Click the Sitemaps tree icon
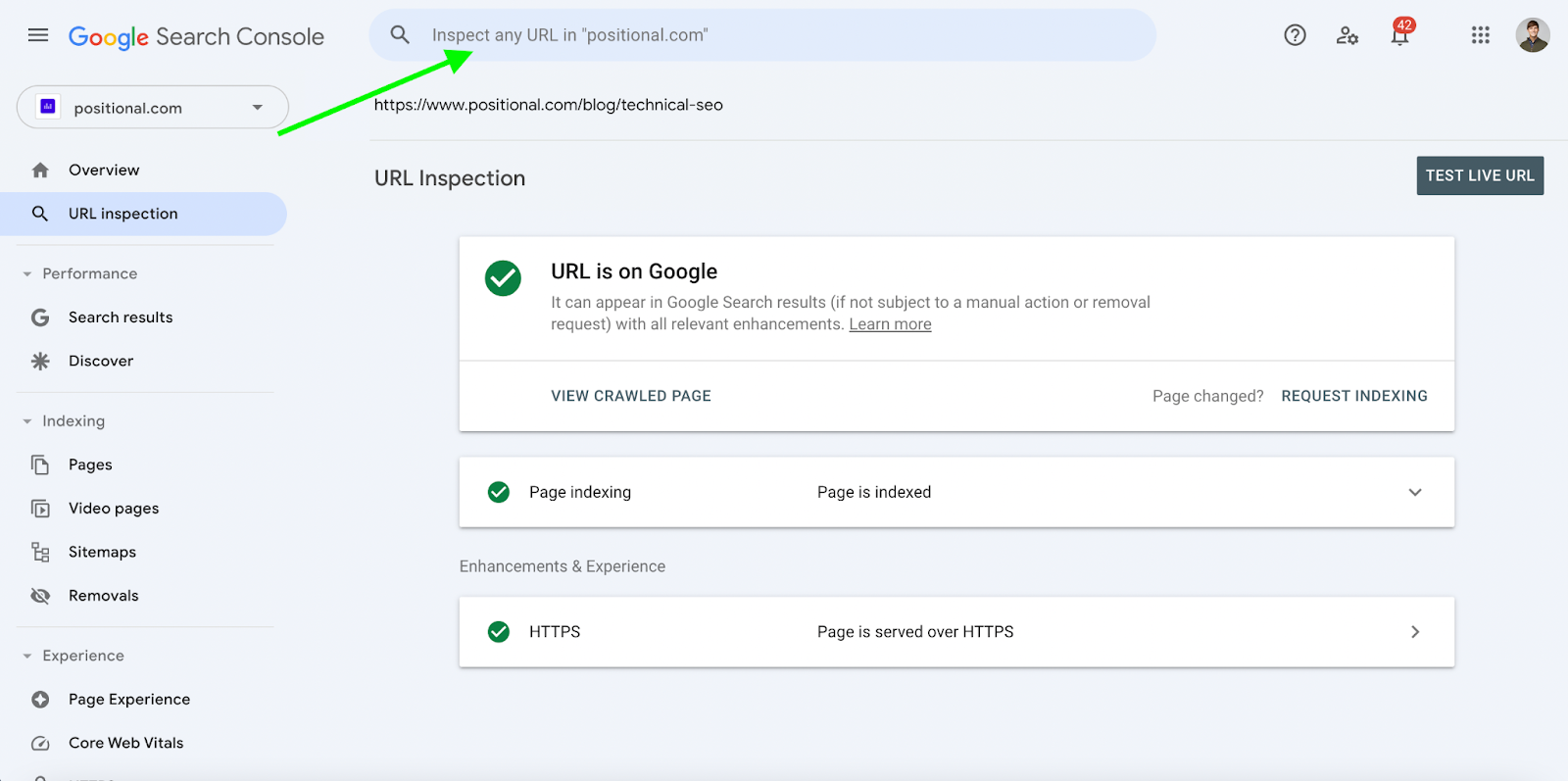Screen dimensions: 1568x781 click(x=40, y=552)
